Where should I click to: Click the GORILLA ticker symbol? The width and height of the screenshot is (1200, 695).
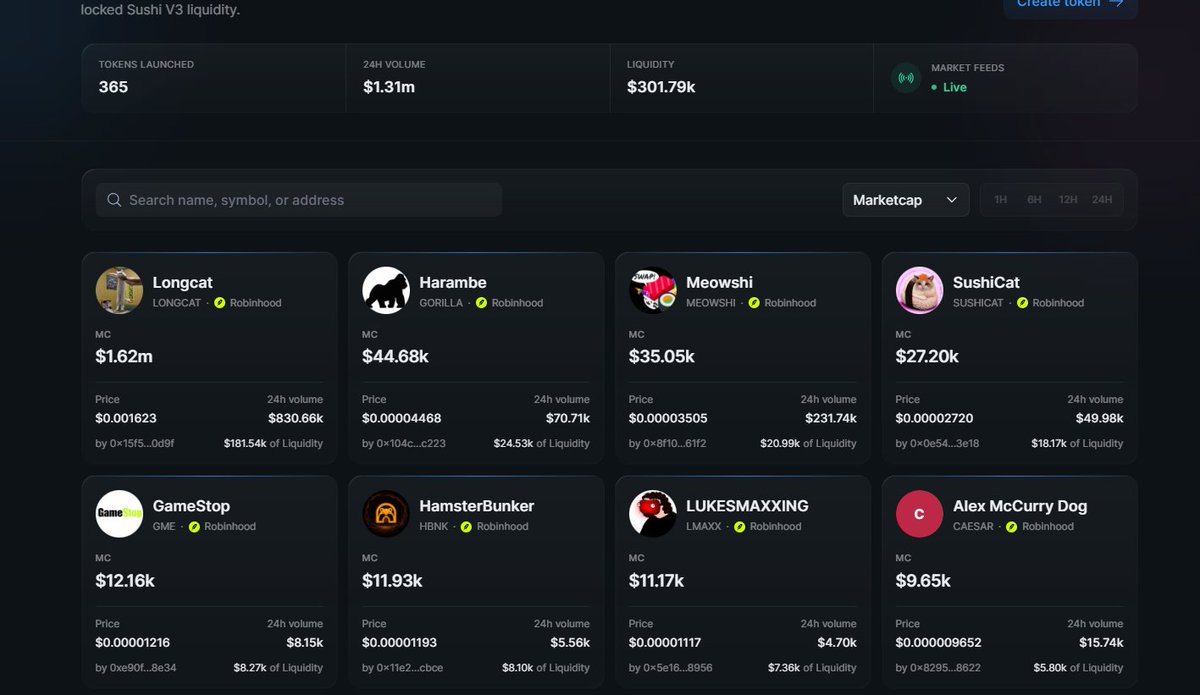[x=441, y=303]
